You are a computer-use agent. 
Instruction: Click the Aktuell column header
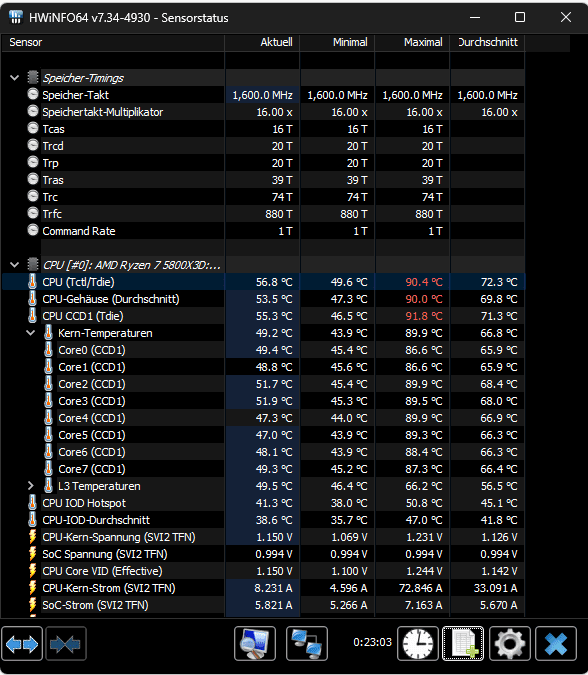pyautogui.click(x=262, y=42)
